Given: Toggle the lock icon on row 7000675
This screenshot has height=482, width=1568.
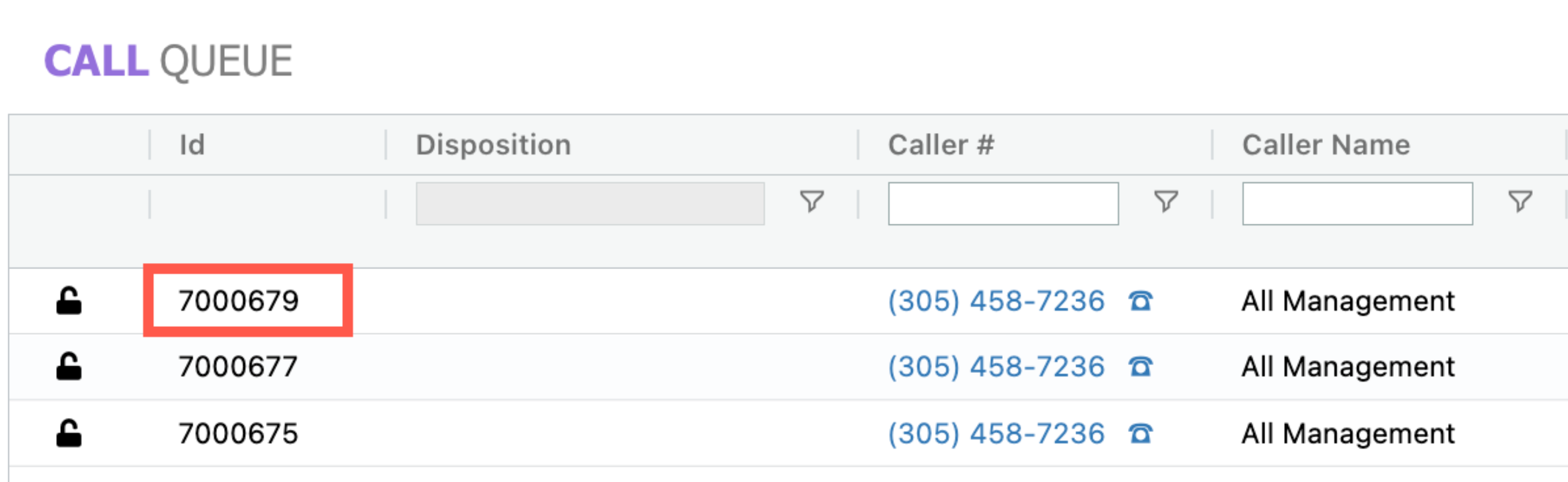Looking at the screenshot, I should [x=69, y=434].
